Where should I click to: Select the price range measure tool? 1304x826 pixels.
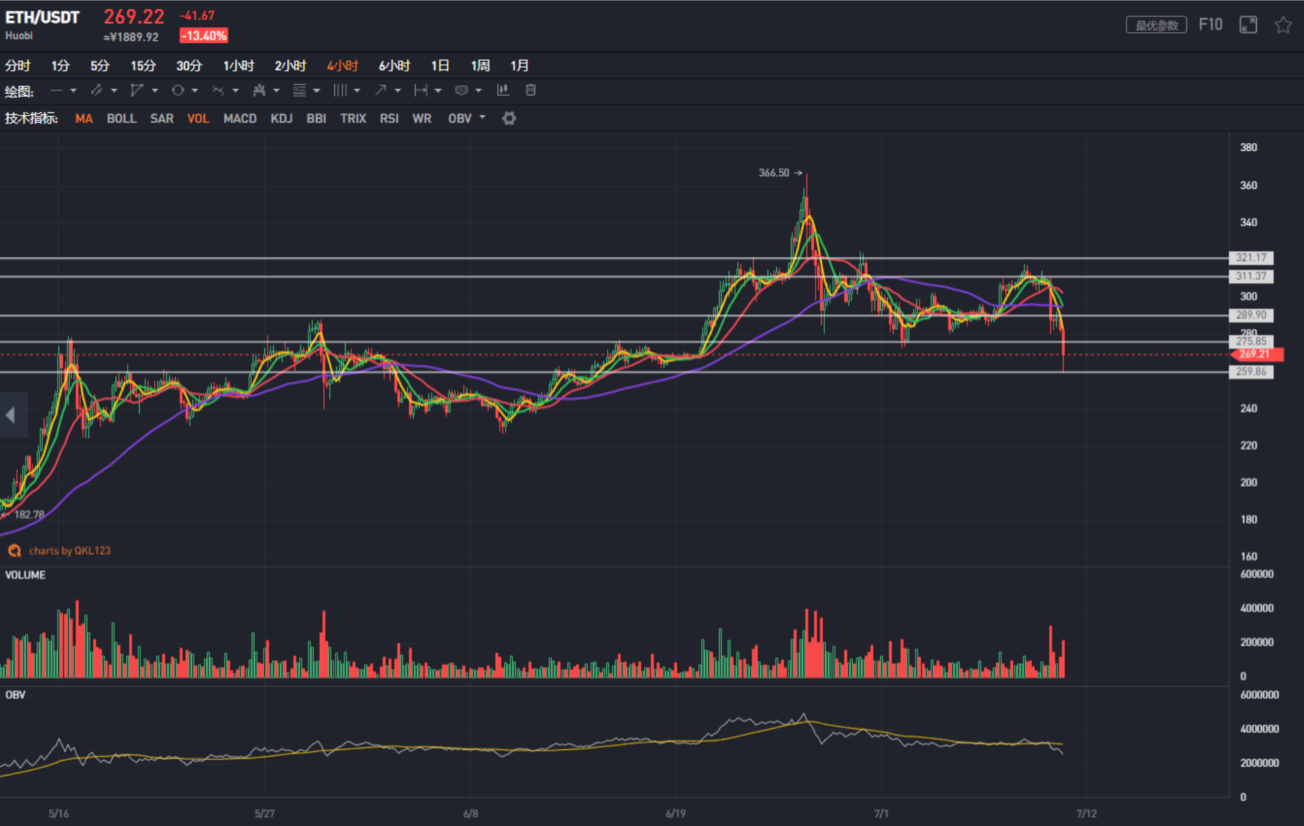tap(421, 90)
